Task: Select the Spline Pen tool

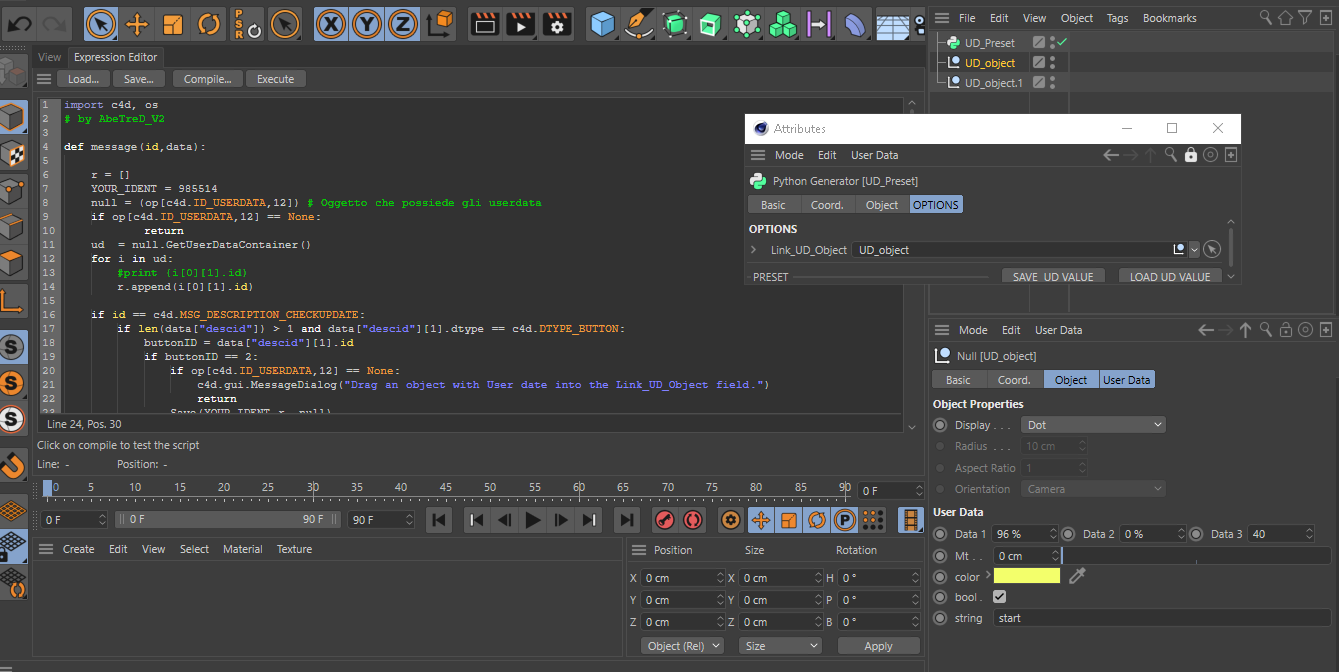Action: 639,23
